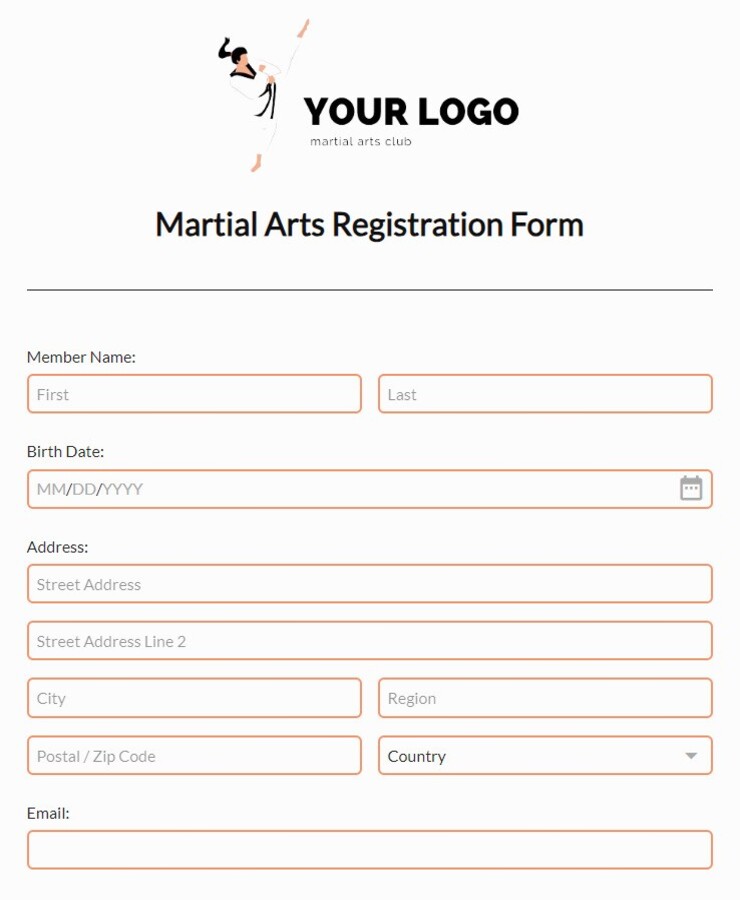Expand the Country list to choose a country
740x900 pixels.
click(x=545, y=756)
